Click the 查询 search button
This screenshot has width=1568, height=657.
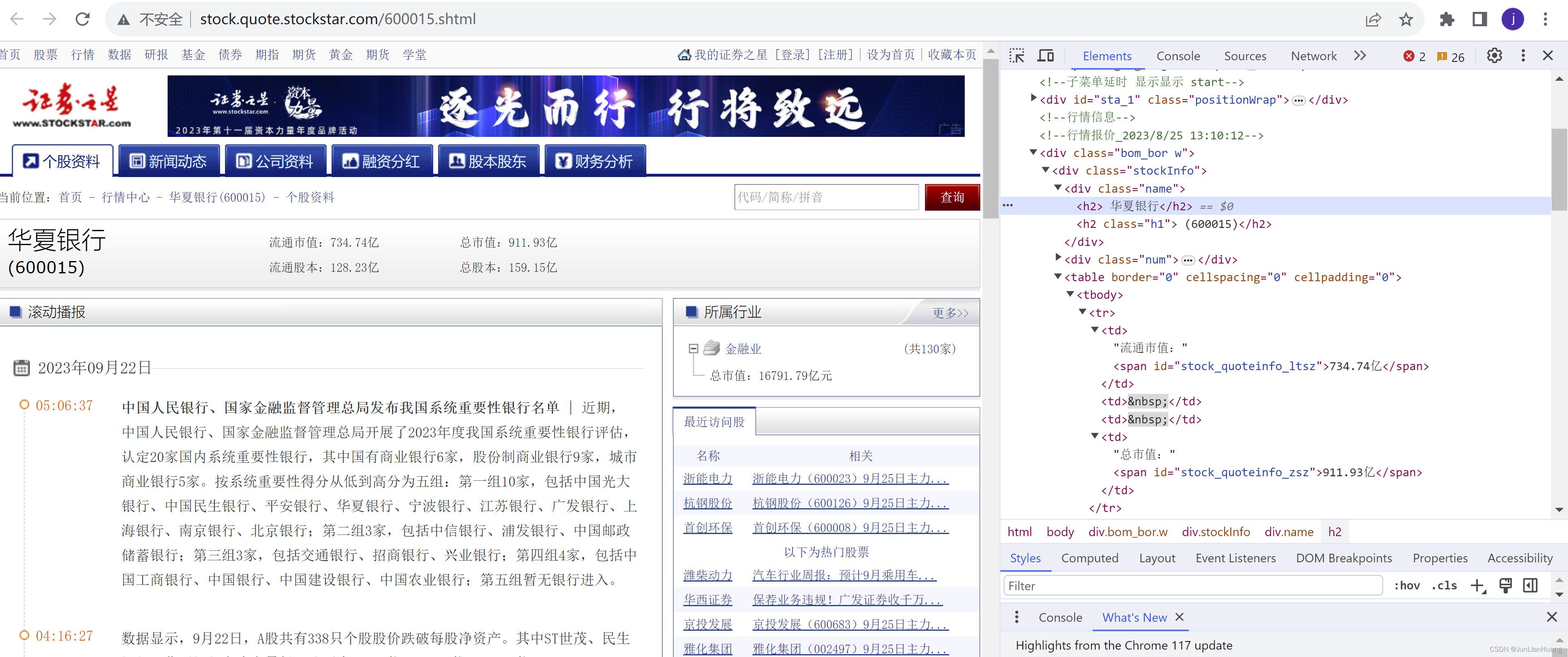click(952, 197)
